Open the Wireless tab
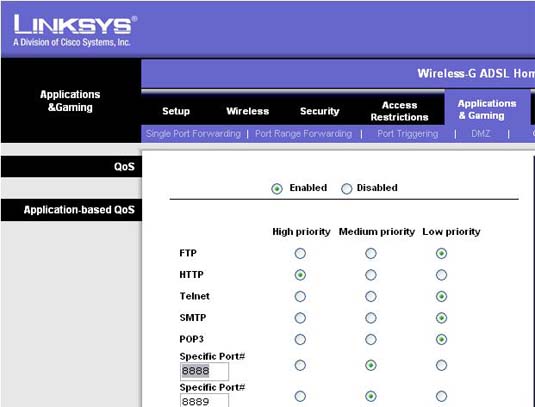The width and height of the screenshot is (535, 407). [x=248, y=111]
